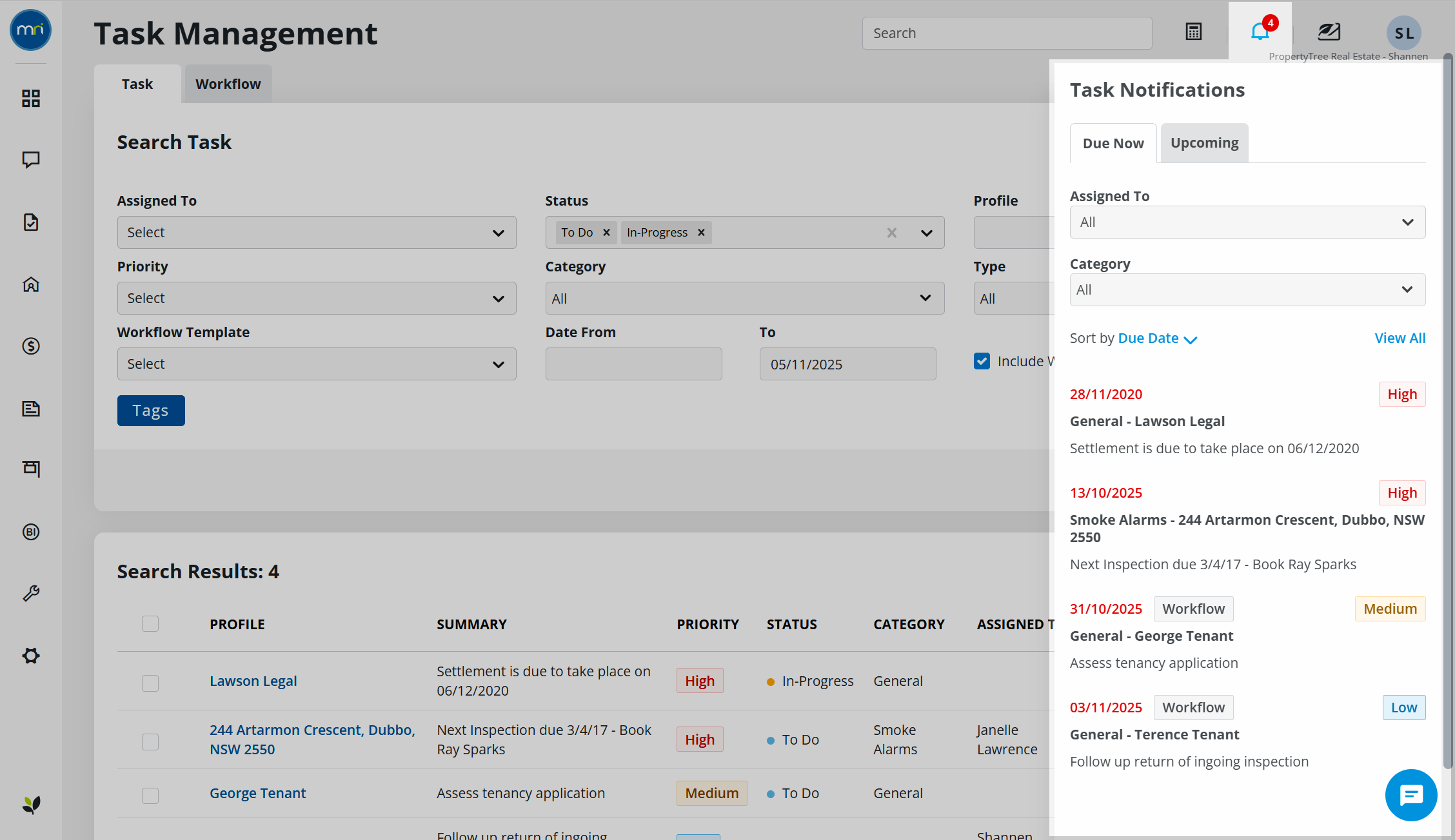Expand the Assigned To dropdown in Search Task
This screenshot has height=840, width=1455.
[x=317, y=232]
